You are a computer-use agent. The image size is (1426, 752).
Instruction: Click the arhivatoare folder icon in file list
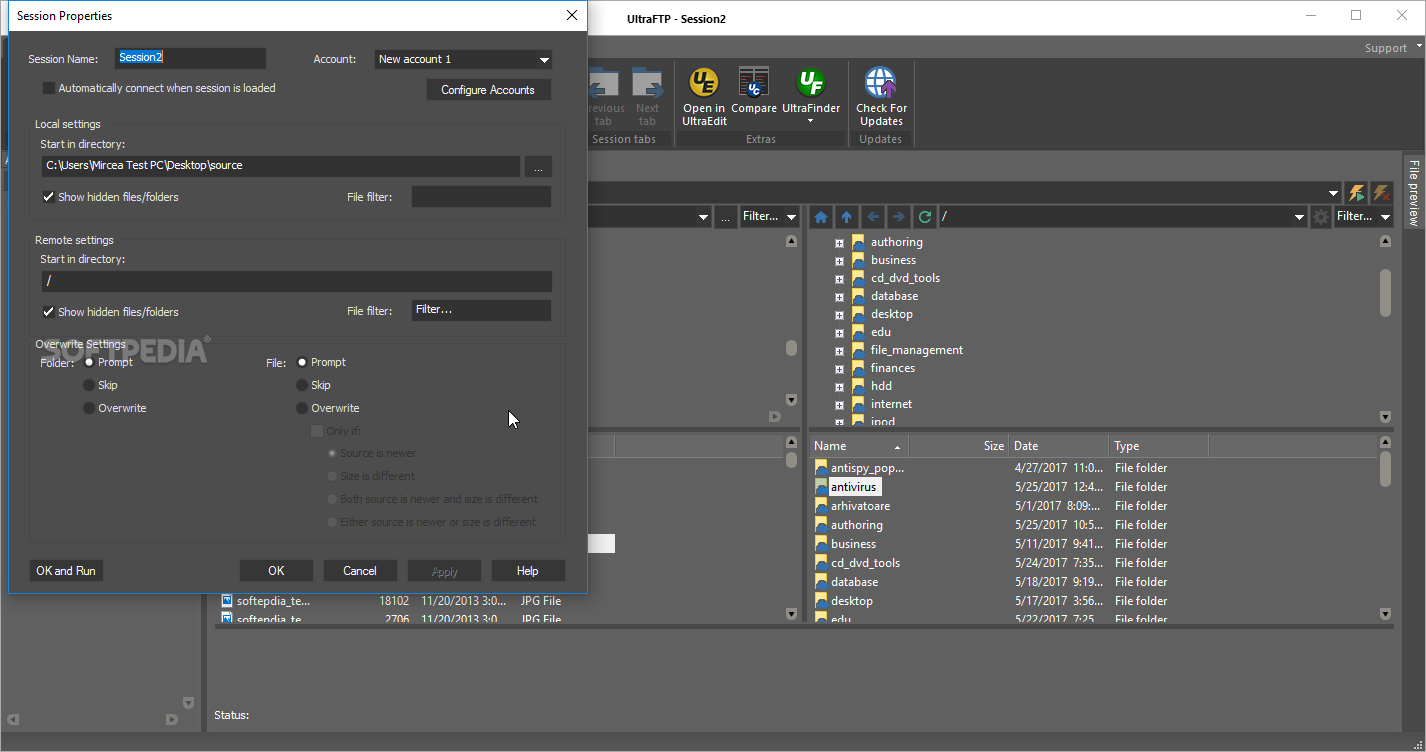[x=821, y=506]
